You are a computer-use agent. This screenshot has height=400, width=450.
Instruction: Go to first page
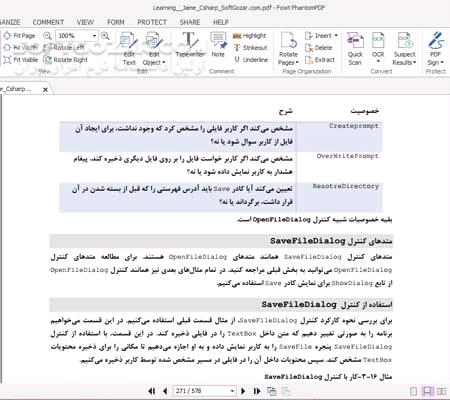click(x=152, y=391)
